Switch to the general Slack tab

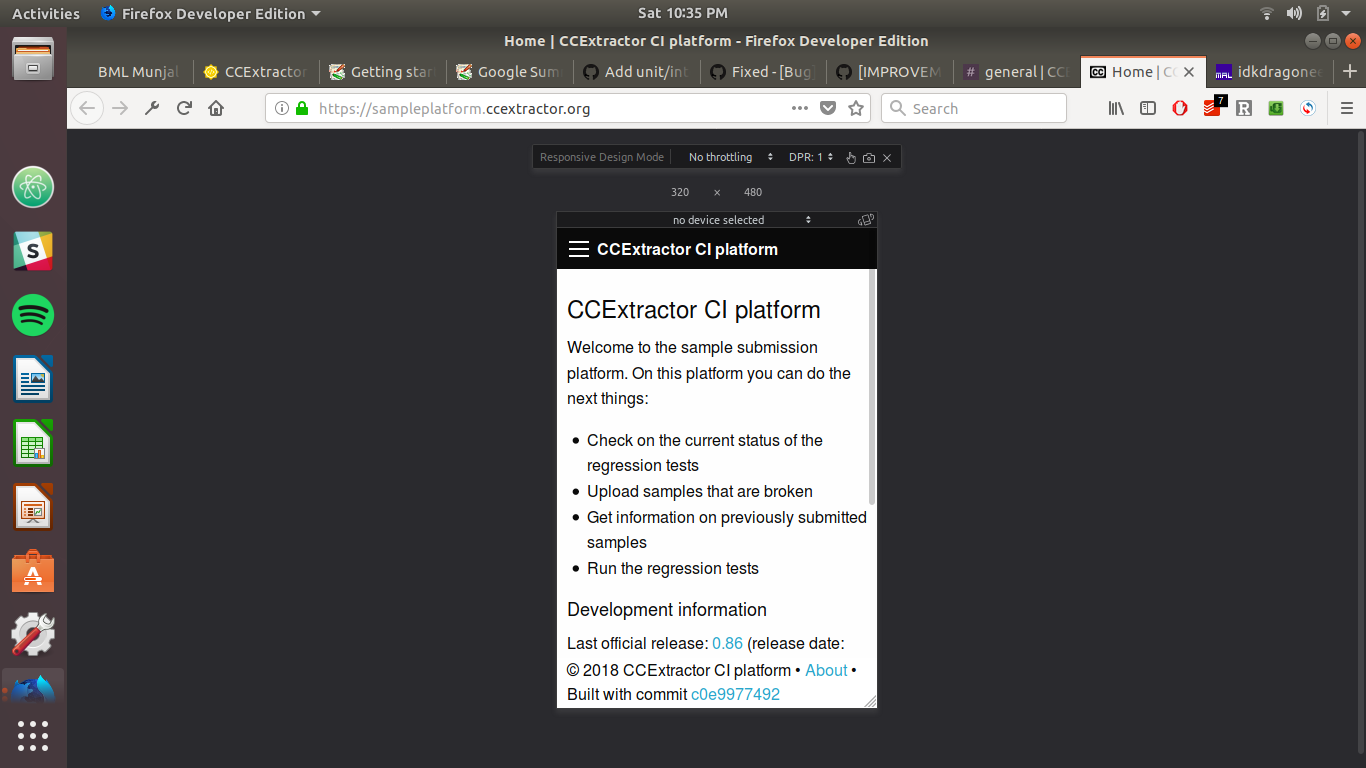point(1017,72)
